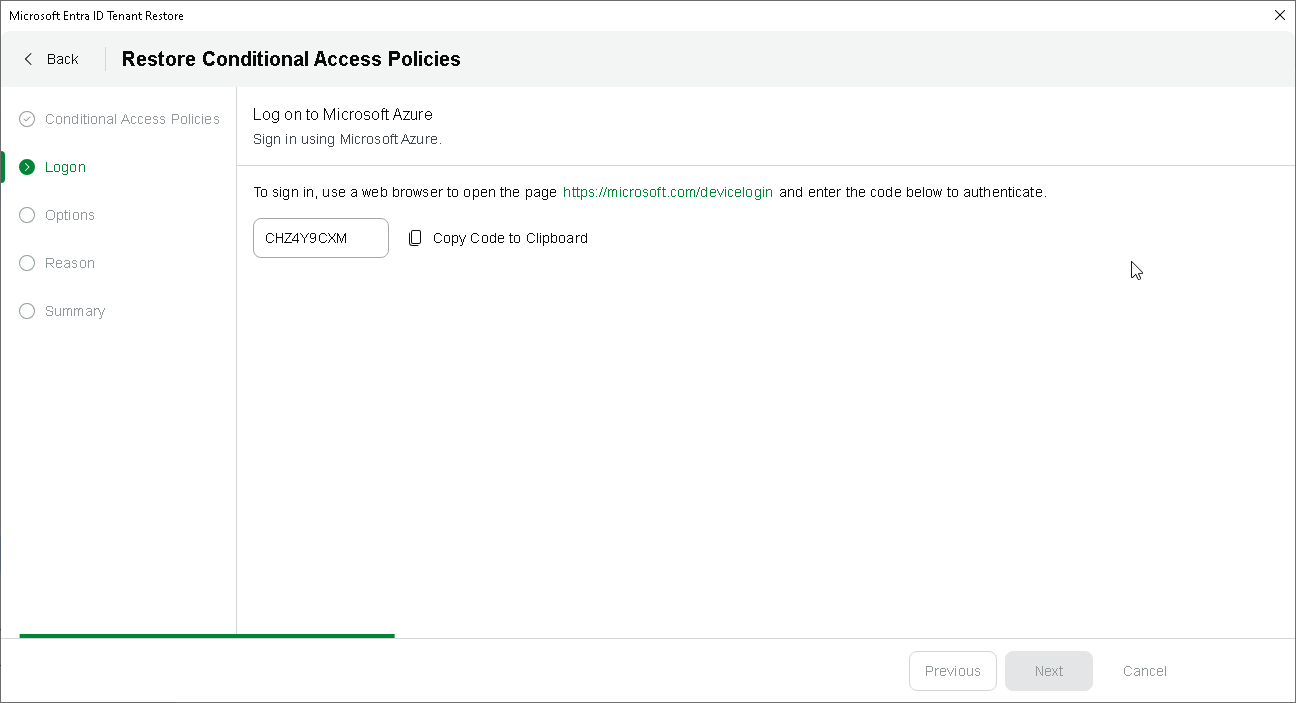Click the green wizard progress bar
Viewport: 1296px width, 703px height.
(207, 635)
